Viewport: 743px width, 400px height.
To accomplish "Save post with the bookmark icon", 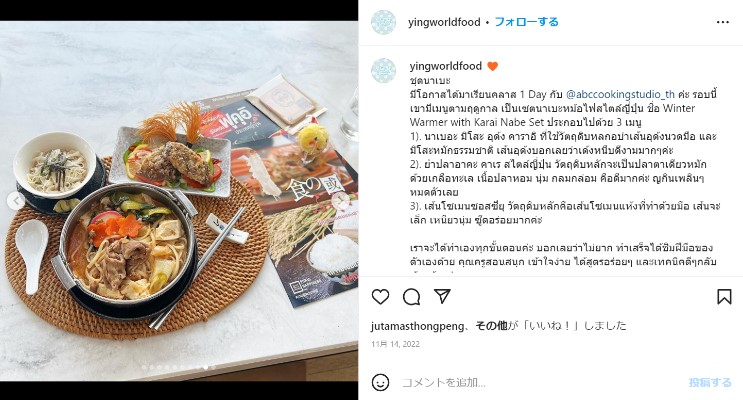I will (x=724, y=297).
